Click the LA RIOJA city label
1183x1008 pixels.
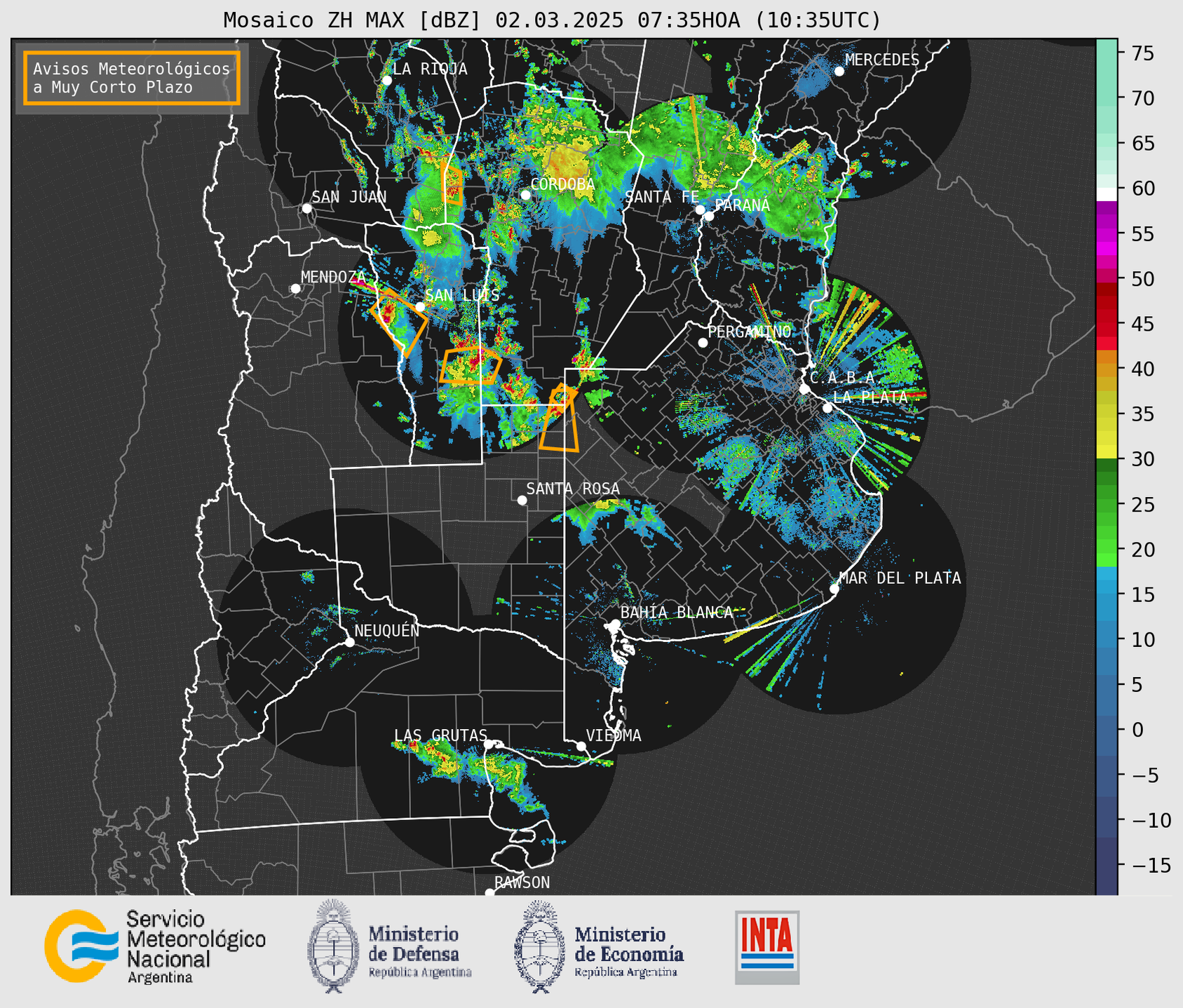coord(430,69)
